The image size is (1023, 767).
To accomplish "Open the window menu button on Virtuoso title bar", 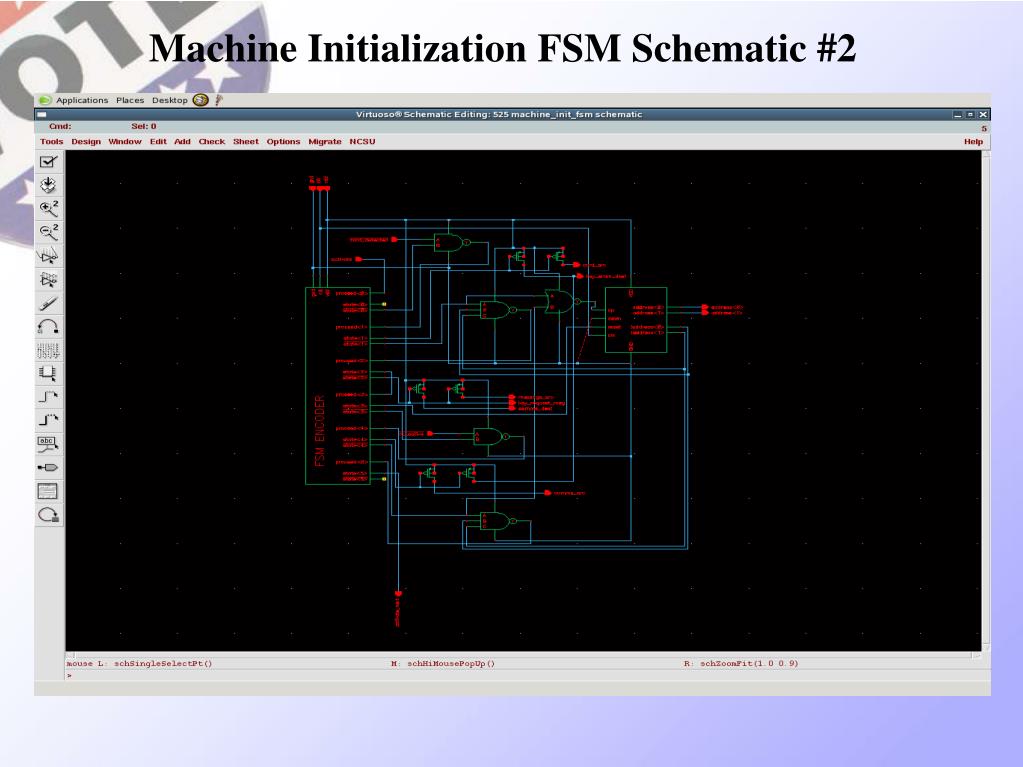I will pos(42,115).
